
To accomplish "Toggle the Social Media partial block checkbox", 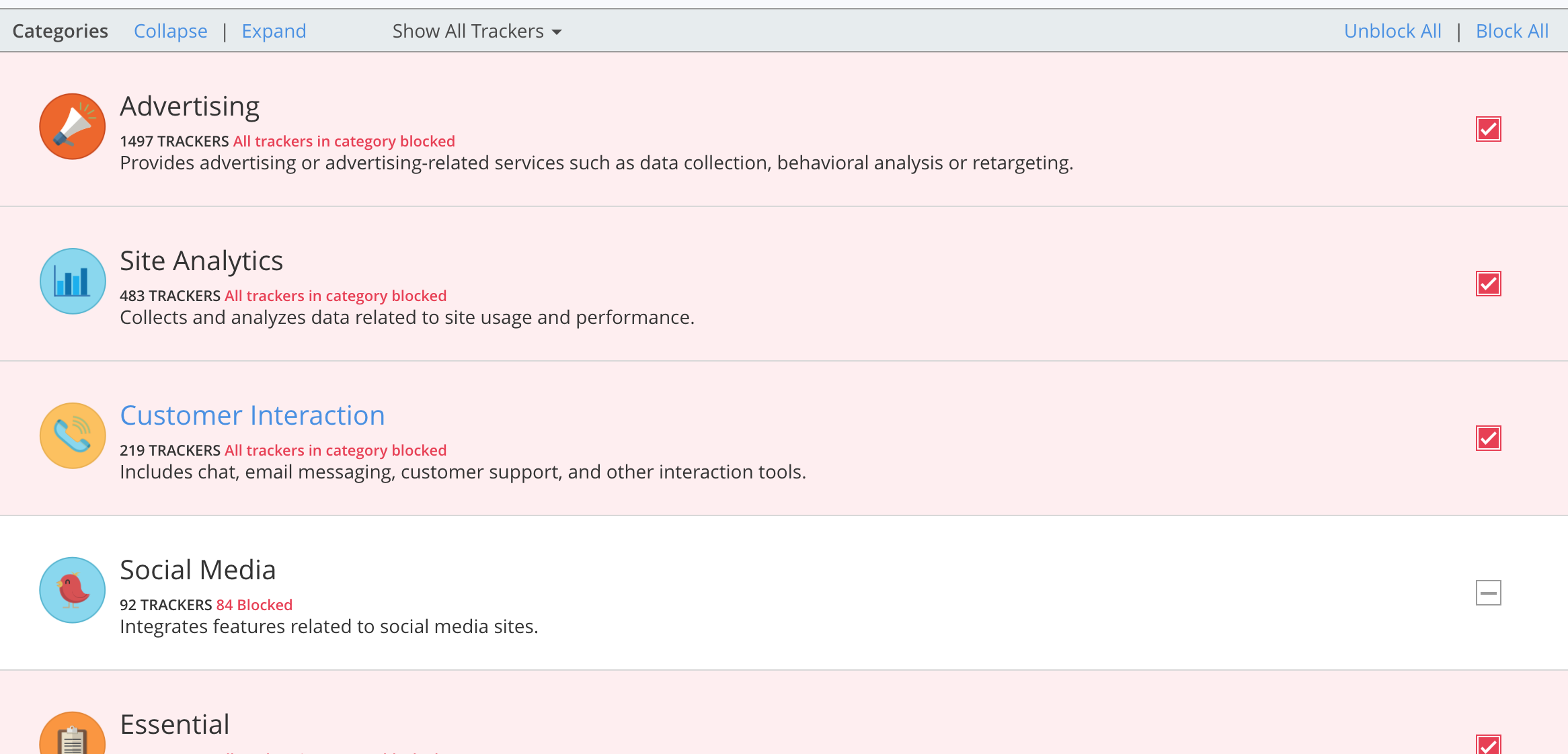I will pyautogui.click(x=1488, y=593).
